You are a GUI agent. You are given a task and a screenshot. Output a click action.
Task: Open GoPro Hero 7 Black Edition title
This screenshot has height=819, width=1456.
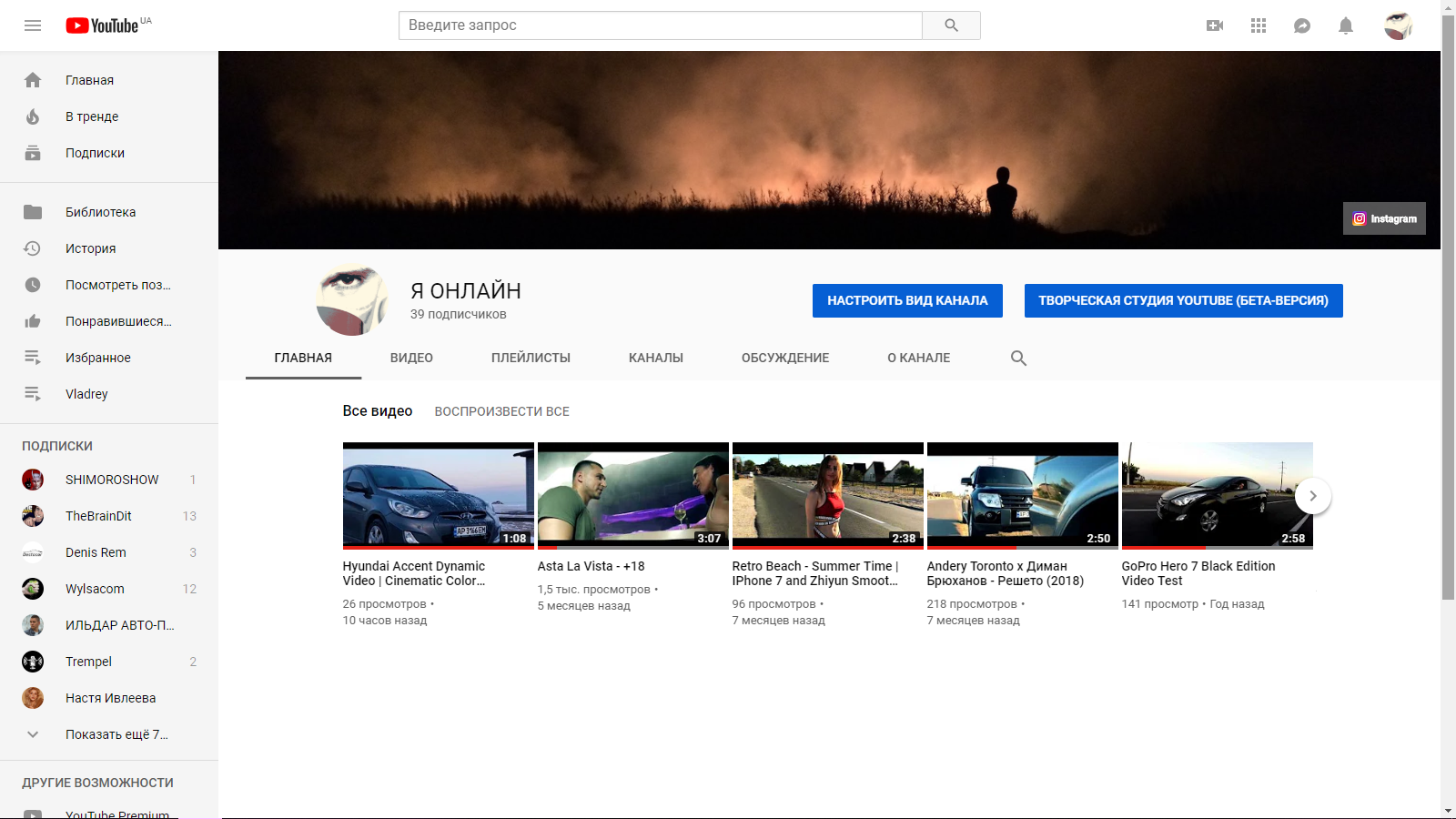tap(1198, 573)
